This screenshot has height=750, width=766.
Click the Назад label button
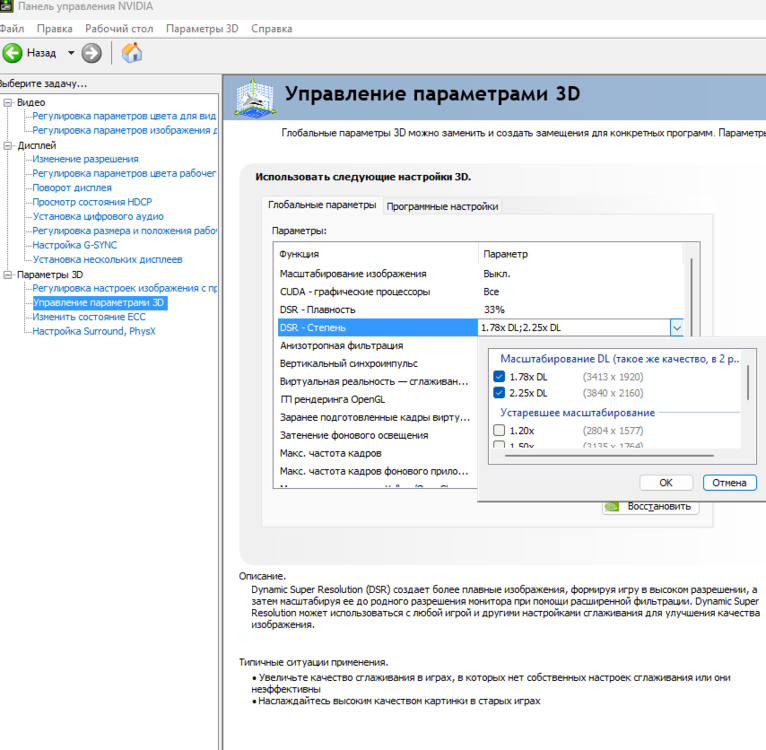[42, 53]
